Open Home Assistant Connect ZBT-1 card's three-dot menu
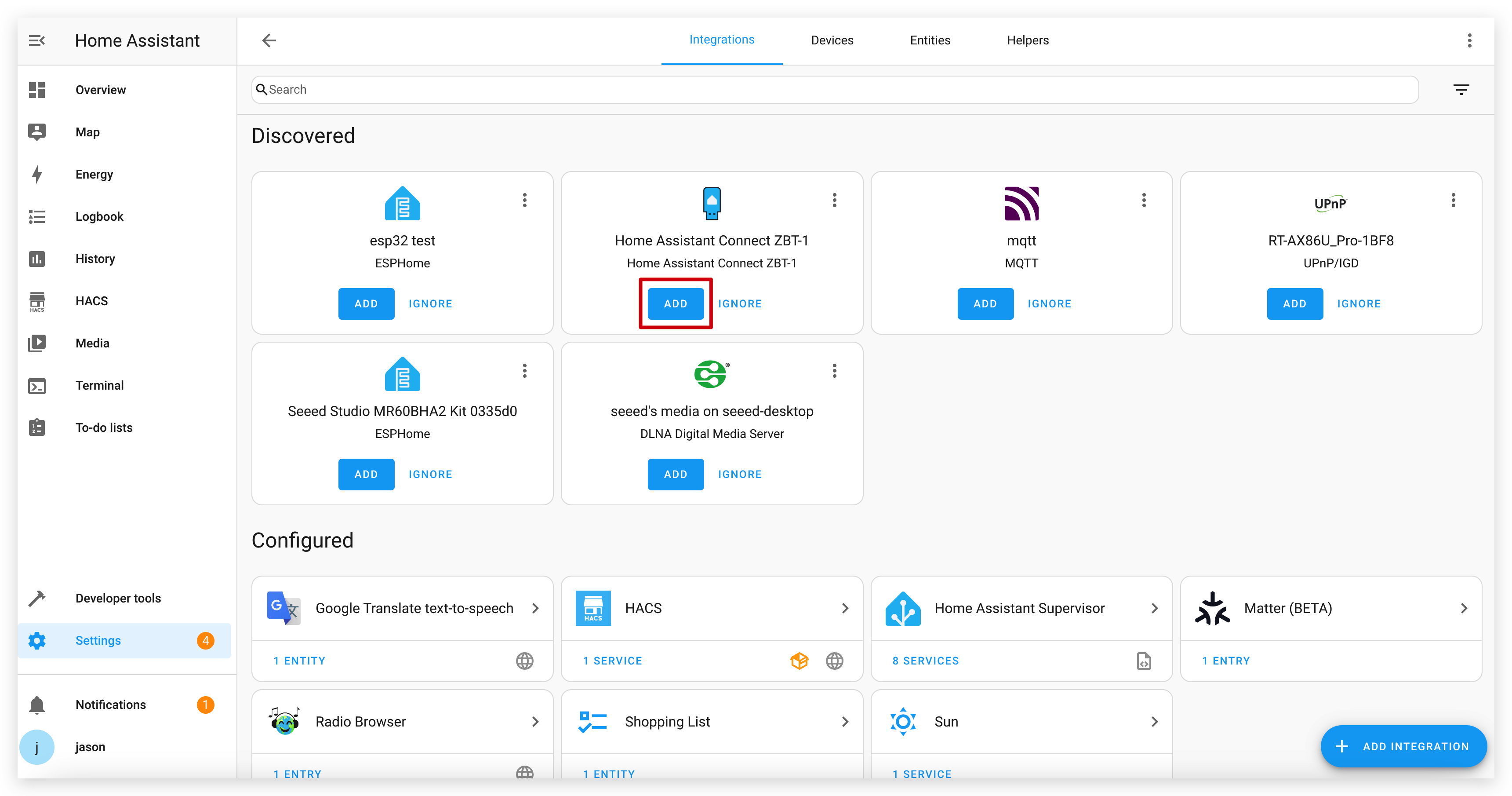The image size is (1512, 796). tap(834, 201)
